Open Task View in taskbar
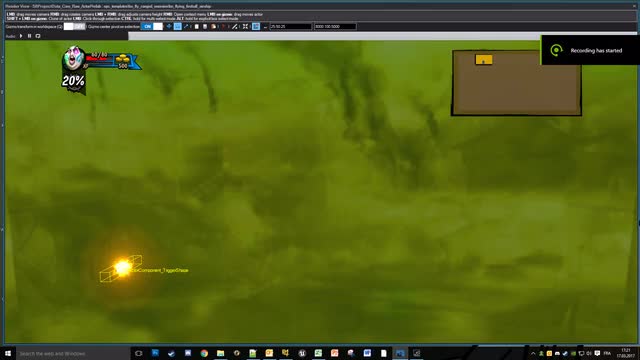The width and height of the screenshot is (640, 360). pos(139,353)
